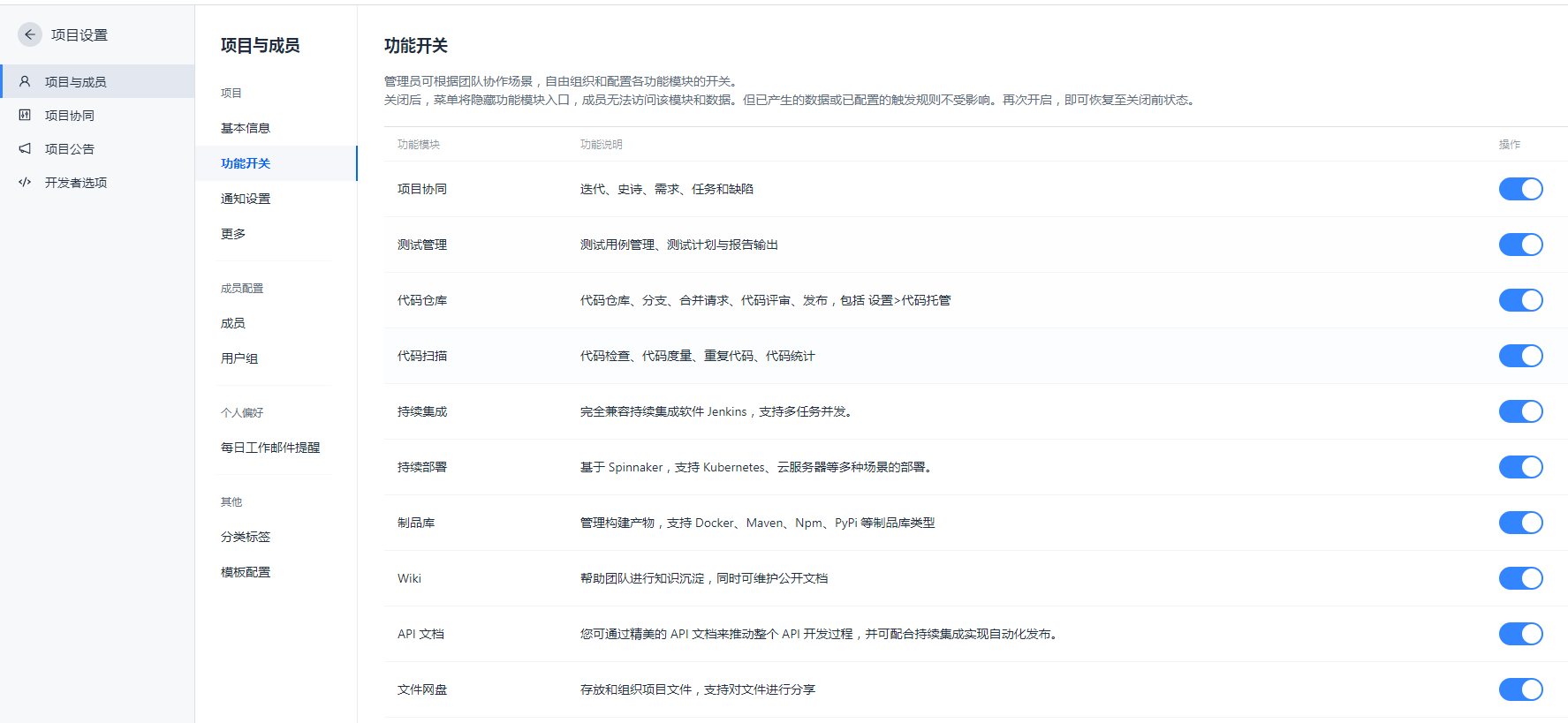Click the megaphone icon for 项目公告
1568x723 pixels.
point(25,148)
